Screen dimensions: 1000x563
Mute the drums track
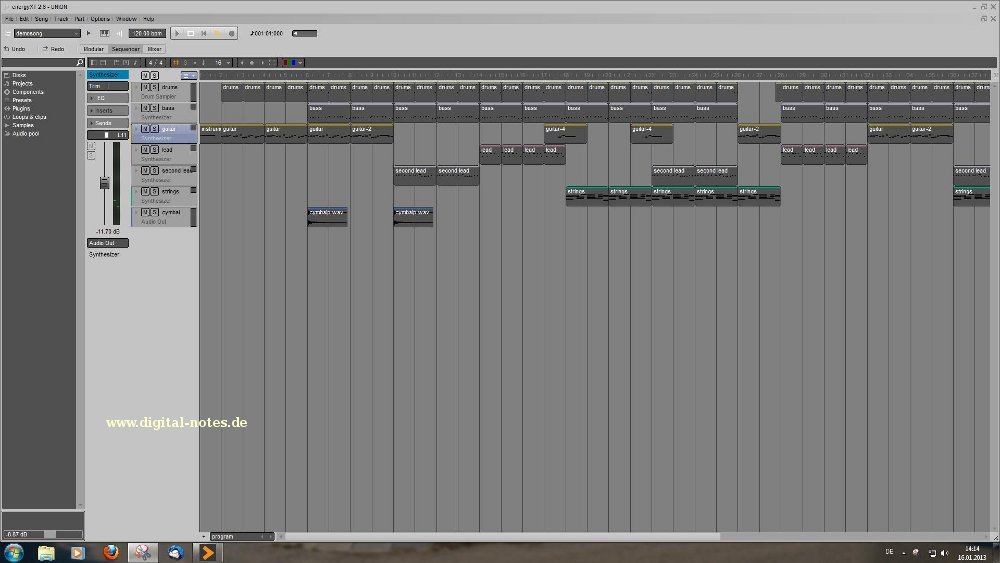click(144, 87)
